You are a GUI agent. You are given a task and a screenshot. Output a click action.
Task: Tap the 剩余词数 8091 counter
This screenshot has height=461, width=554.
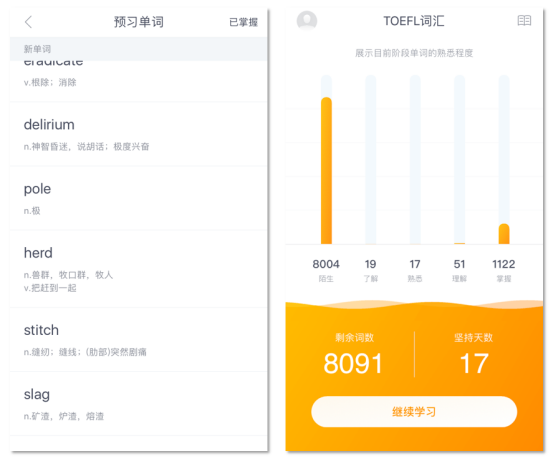(354, 354)
